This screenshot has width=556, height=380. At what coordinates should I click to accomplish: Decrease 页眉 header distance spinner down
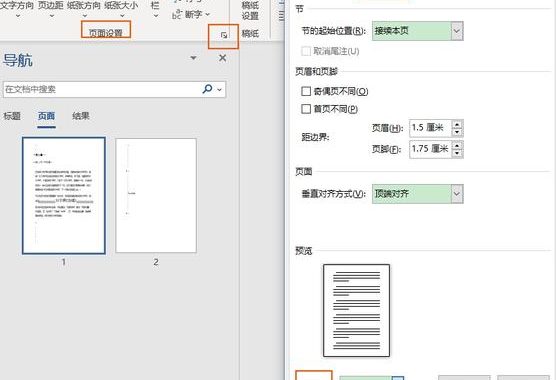(457, 132)
